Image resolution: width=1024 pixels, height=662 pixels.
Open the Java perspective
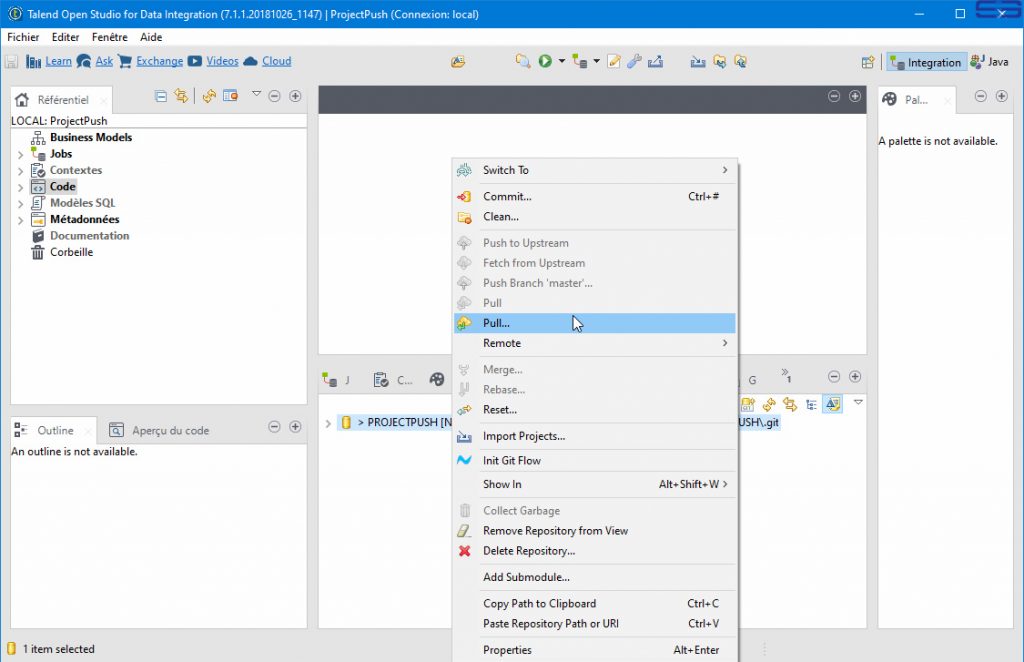click(x=989, y=62)
